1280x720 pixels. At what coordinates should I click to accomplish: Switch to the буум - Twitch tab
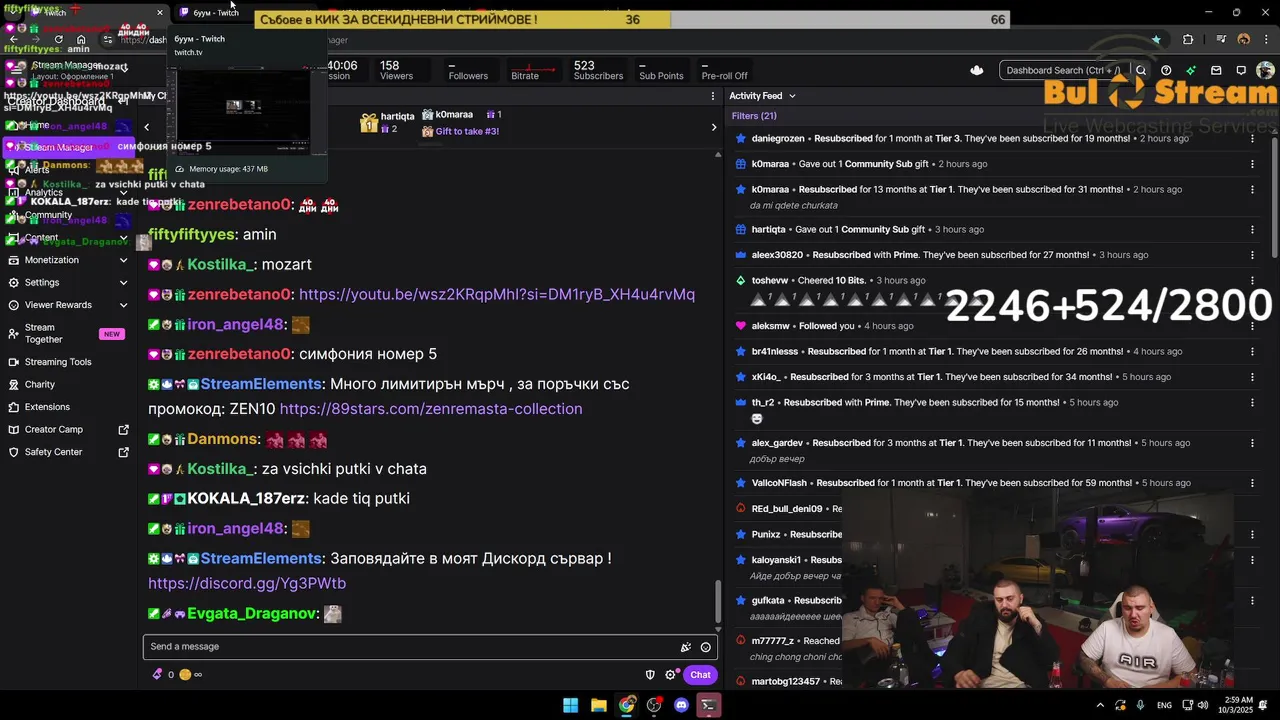[x=215, y=13]
